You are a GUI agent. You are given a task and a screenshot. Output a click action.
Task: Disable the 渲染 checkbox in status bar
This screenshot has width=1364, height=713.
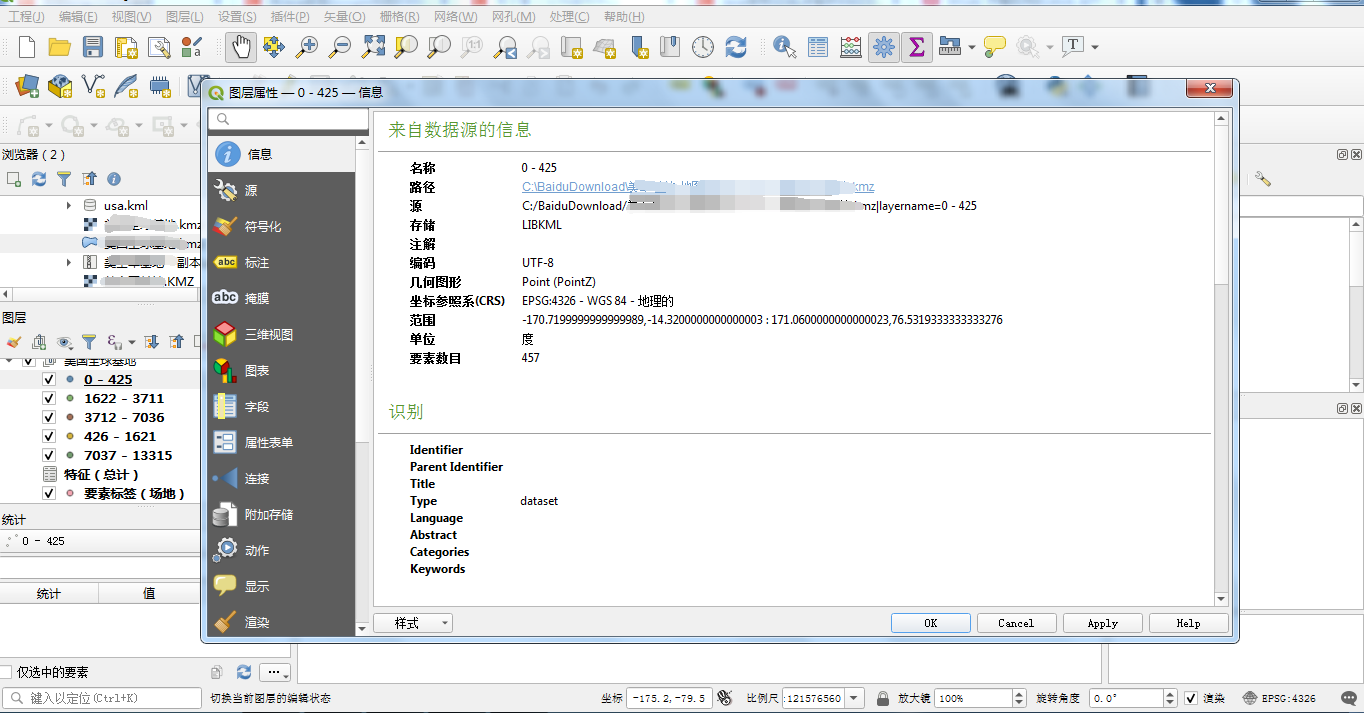click(1193, 697)
